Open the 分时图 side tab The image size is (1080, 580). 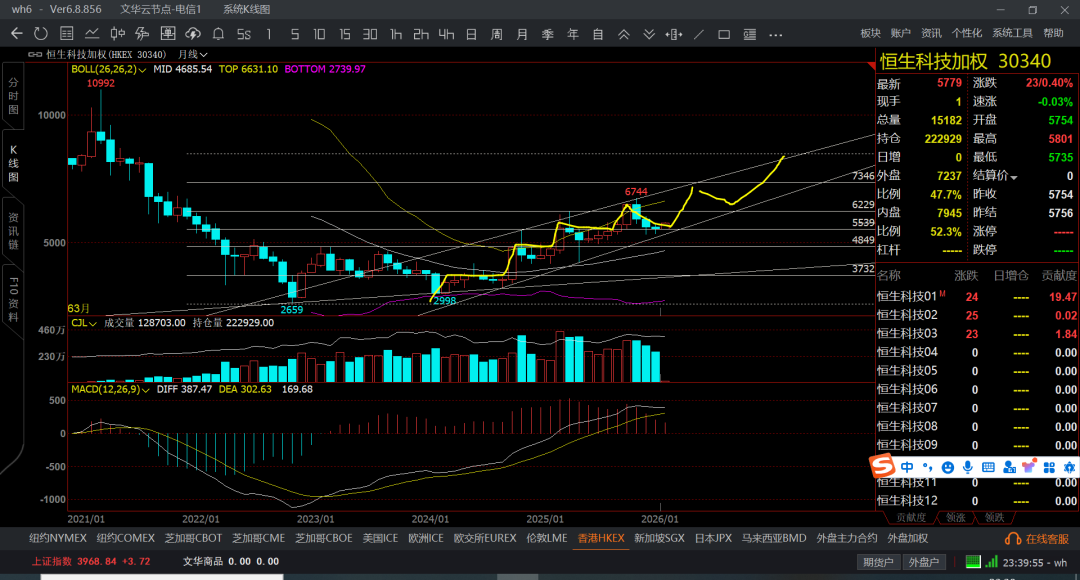point(13,95)
